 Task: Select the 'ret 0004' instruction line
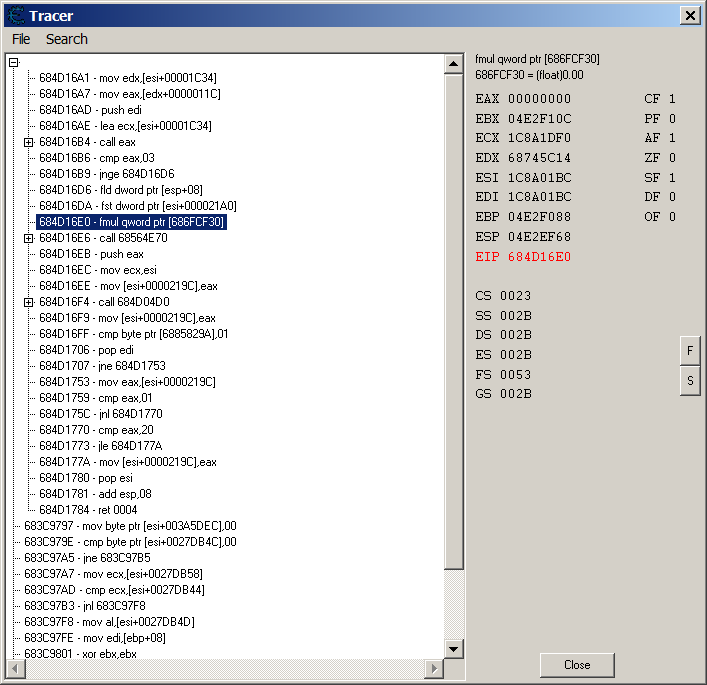(x=86, y=510)
